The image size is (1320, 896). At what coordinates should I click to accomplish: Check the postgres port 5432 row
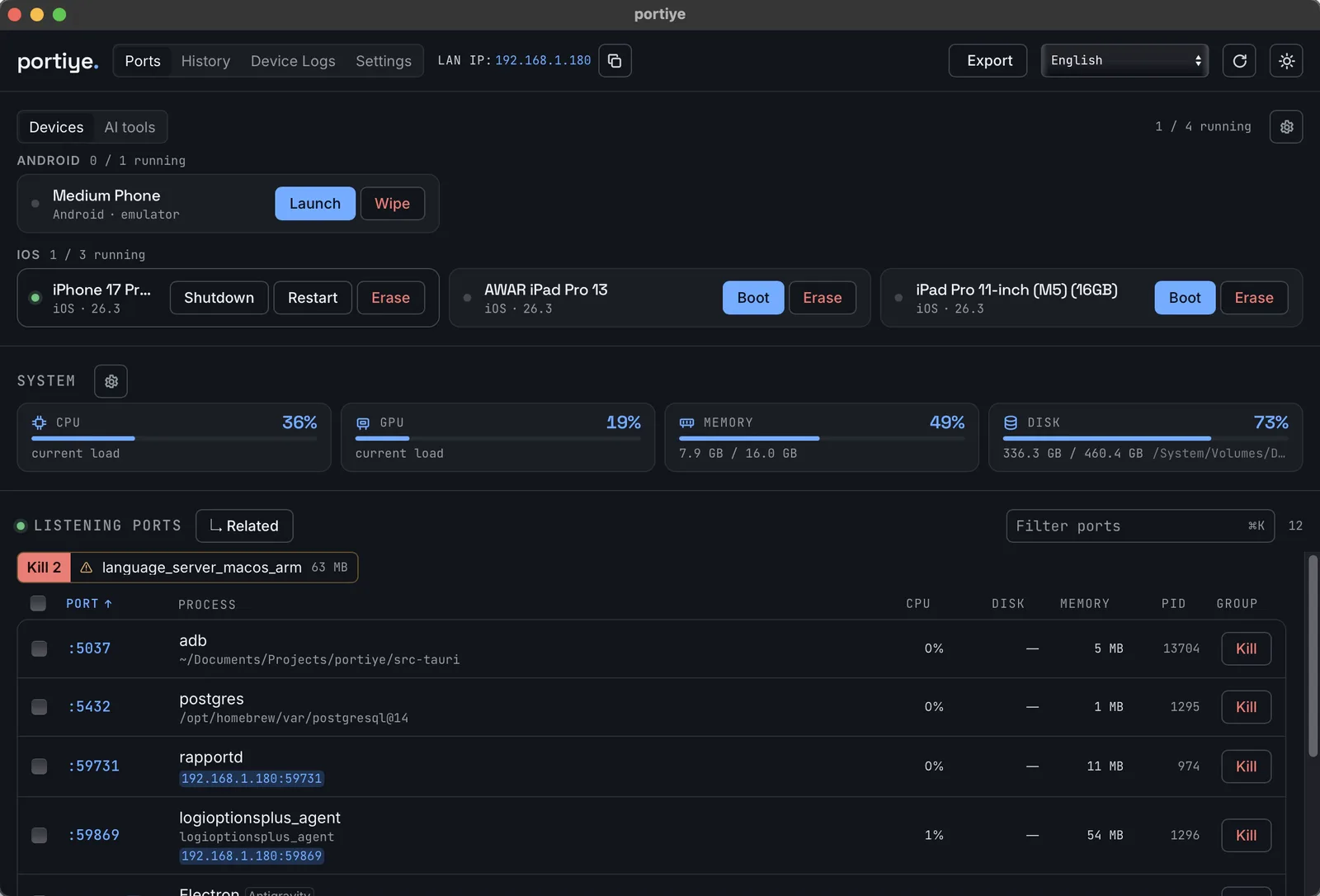39,707
